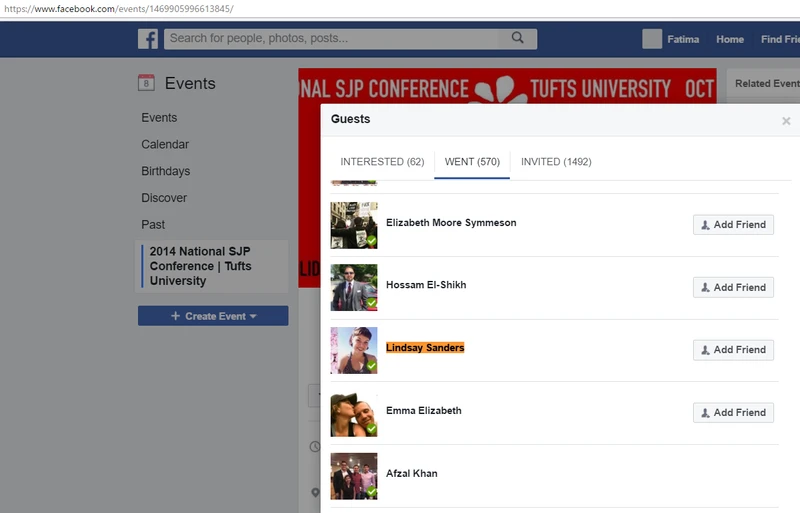
Task: Open Events in the left sidebar
Action: point(159,118)
